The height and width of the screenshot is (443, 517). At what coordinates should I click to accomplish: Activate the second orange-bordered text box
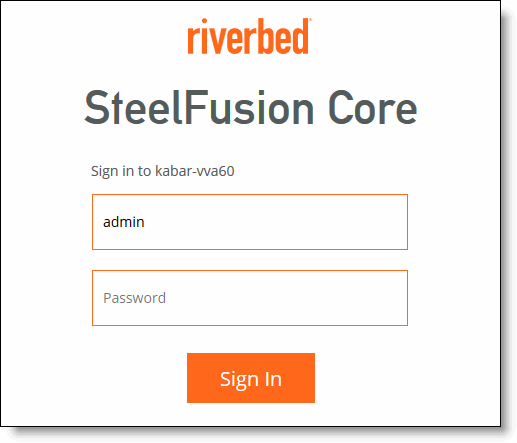tap(250, 298)
